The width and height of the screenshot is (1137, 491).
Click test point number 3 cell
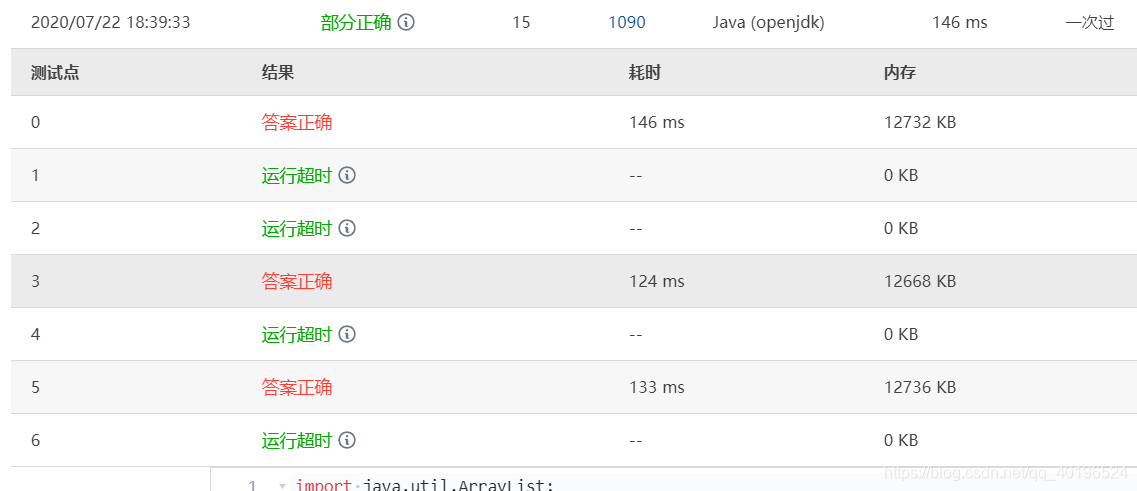[x=36, y=281]
